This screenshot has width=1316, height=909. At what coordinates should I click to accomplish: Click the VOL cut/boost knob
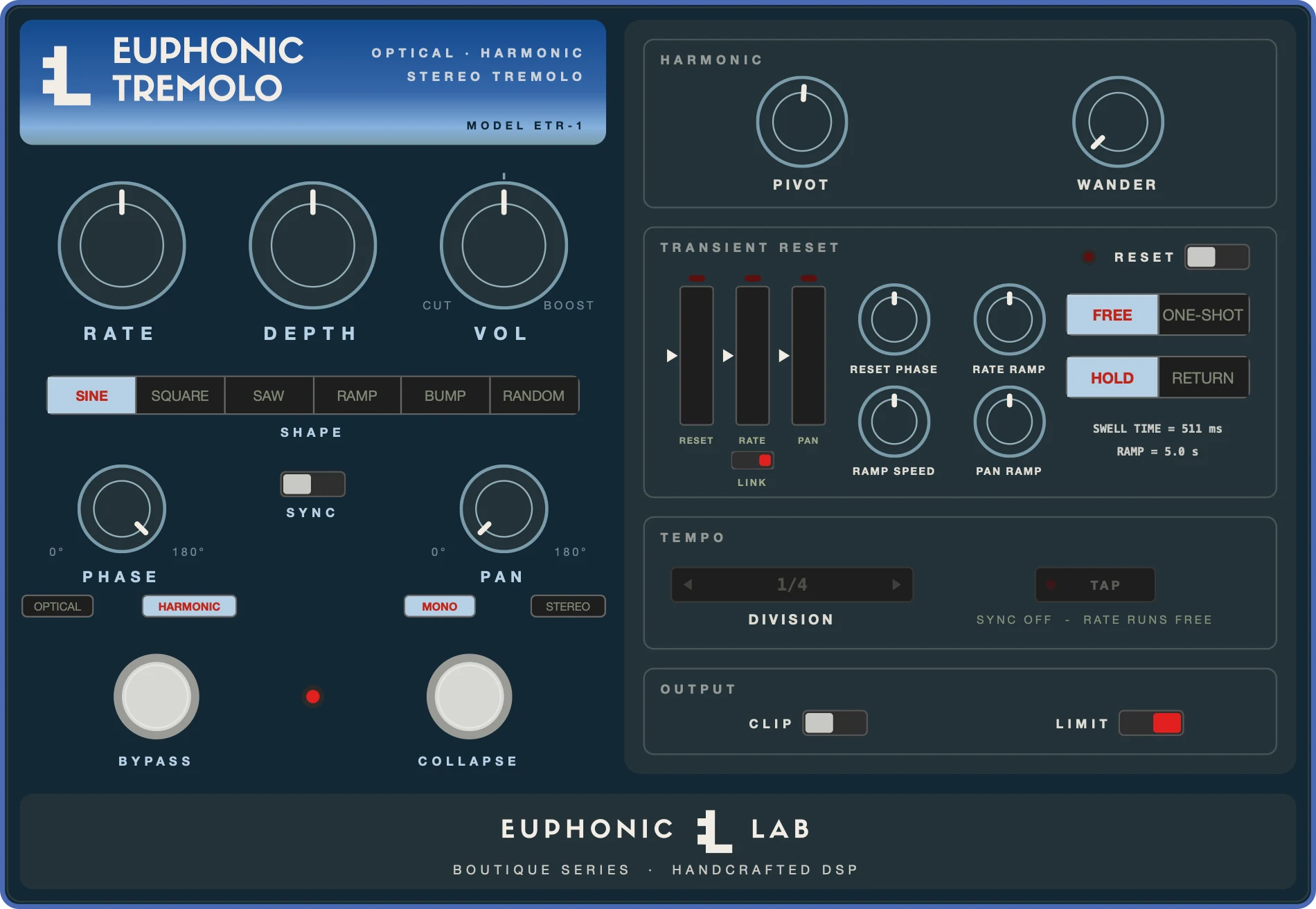click(x=504, y=245)
